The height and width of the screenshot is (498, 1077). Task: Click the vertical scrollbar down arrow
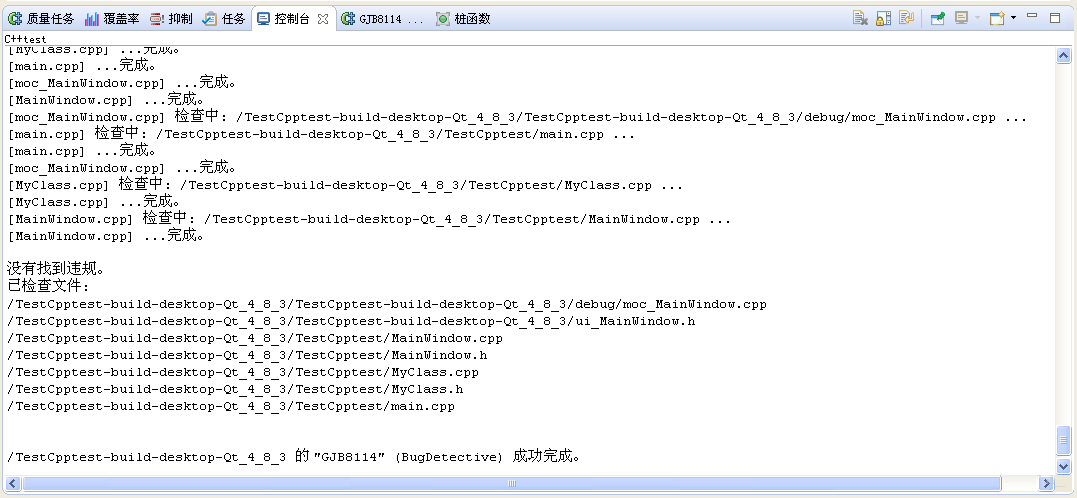coord(1063,466)
